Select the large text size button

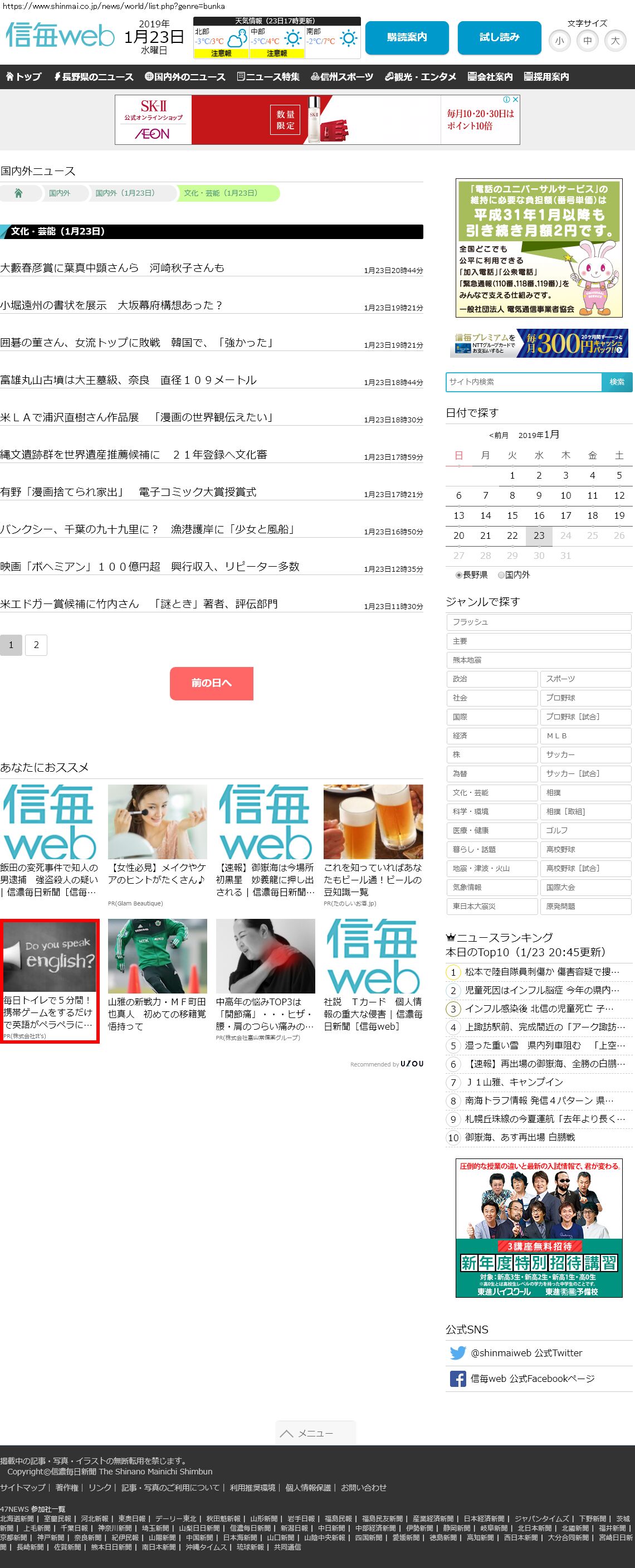tap(615, 41)
